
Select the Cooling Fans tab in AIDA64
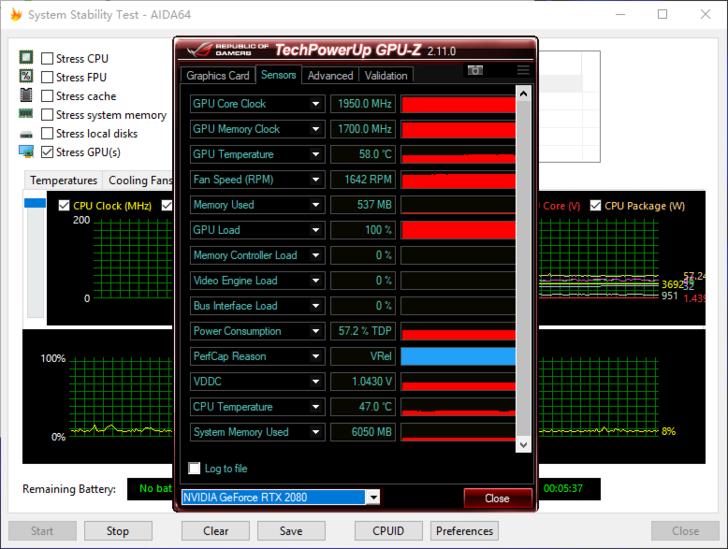[x=138, y=180]
